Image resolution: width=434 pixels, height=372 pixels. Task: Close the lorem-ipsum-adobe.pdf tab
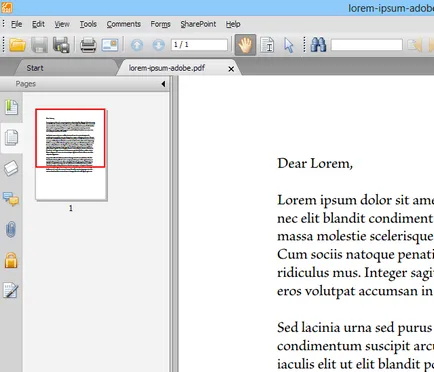[x=231, y=69]
